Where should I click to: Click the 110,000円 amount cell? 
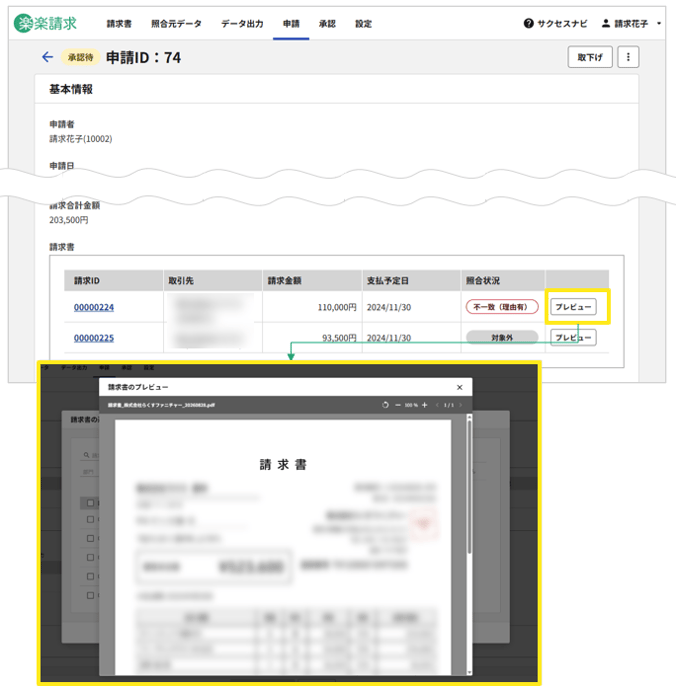click(x=337, y=307)
